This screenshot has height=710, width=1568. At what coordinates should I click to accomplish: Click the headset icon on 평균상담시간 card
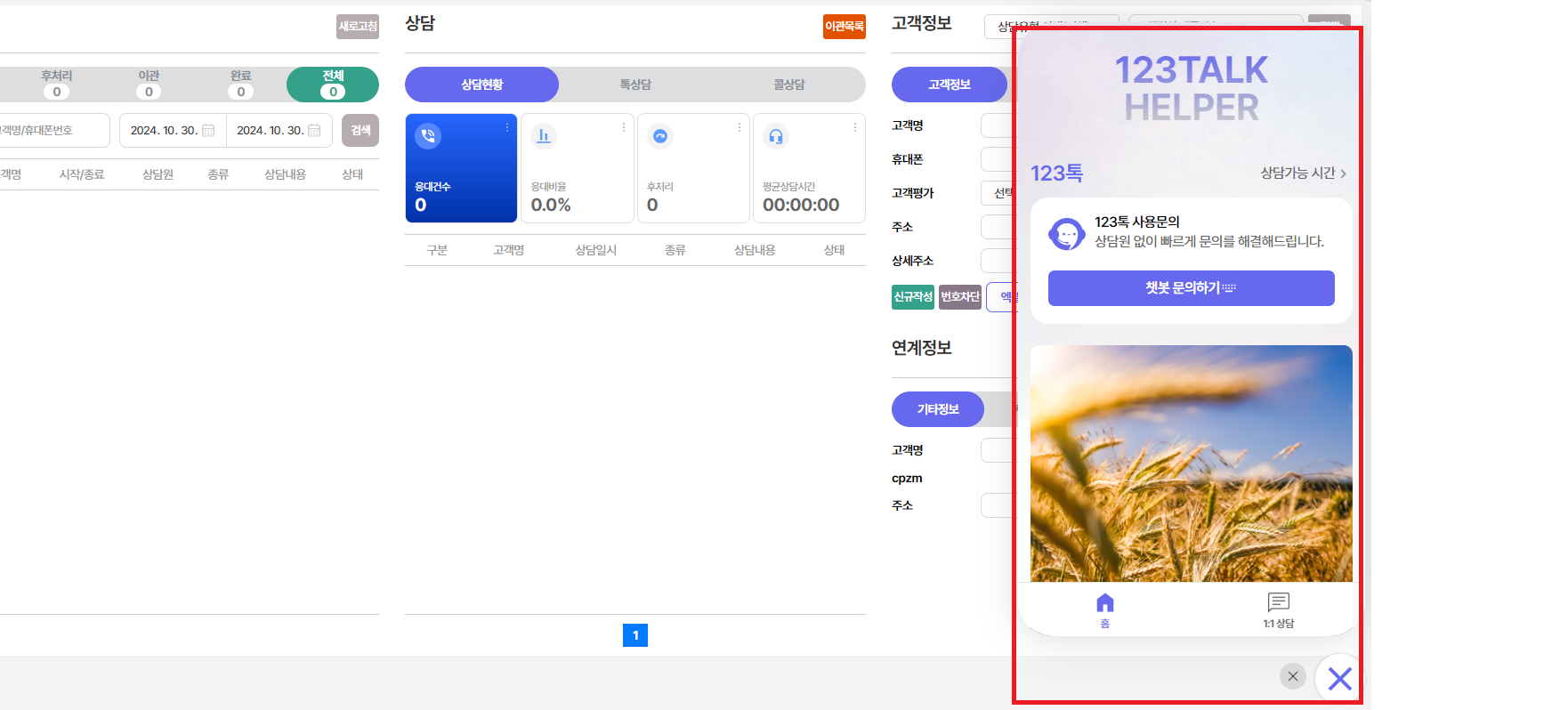775,136
